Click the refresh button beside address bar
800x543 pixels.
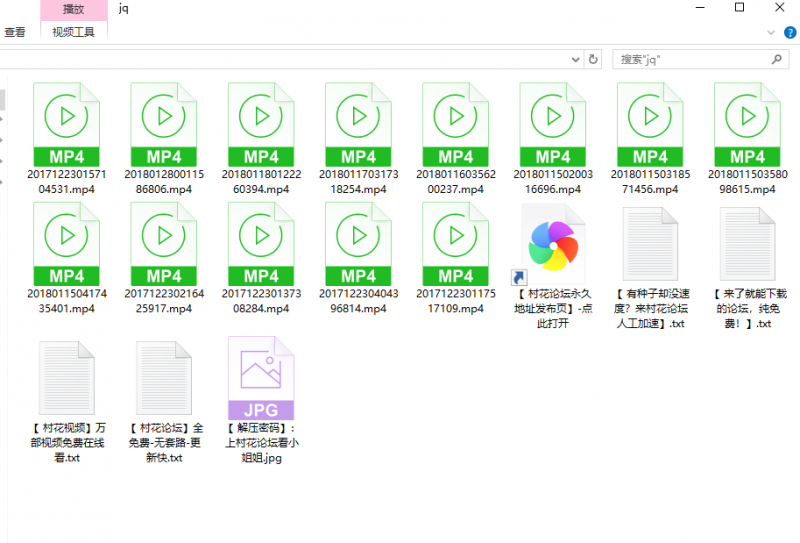point(593,59)
